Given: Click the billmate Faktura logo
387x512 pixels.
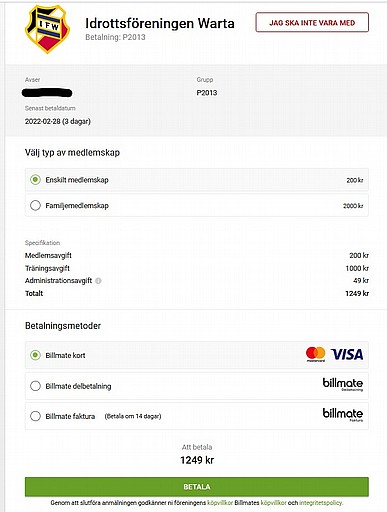Looking at the screenshot, I should pos(343,415).
